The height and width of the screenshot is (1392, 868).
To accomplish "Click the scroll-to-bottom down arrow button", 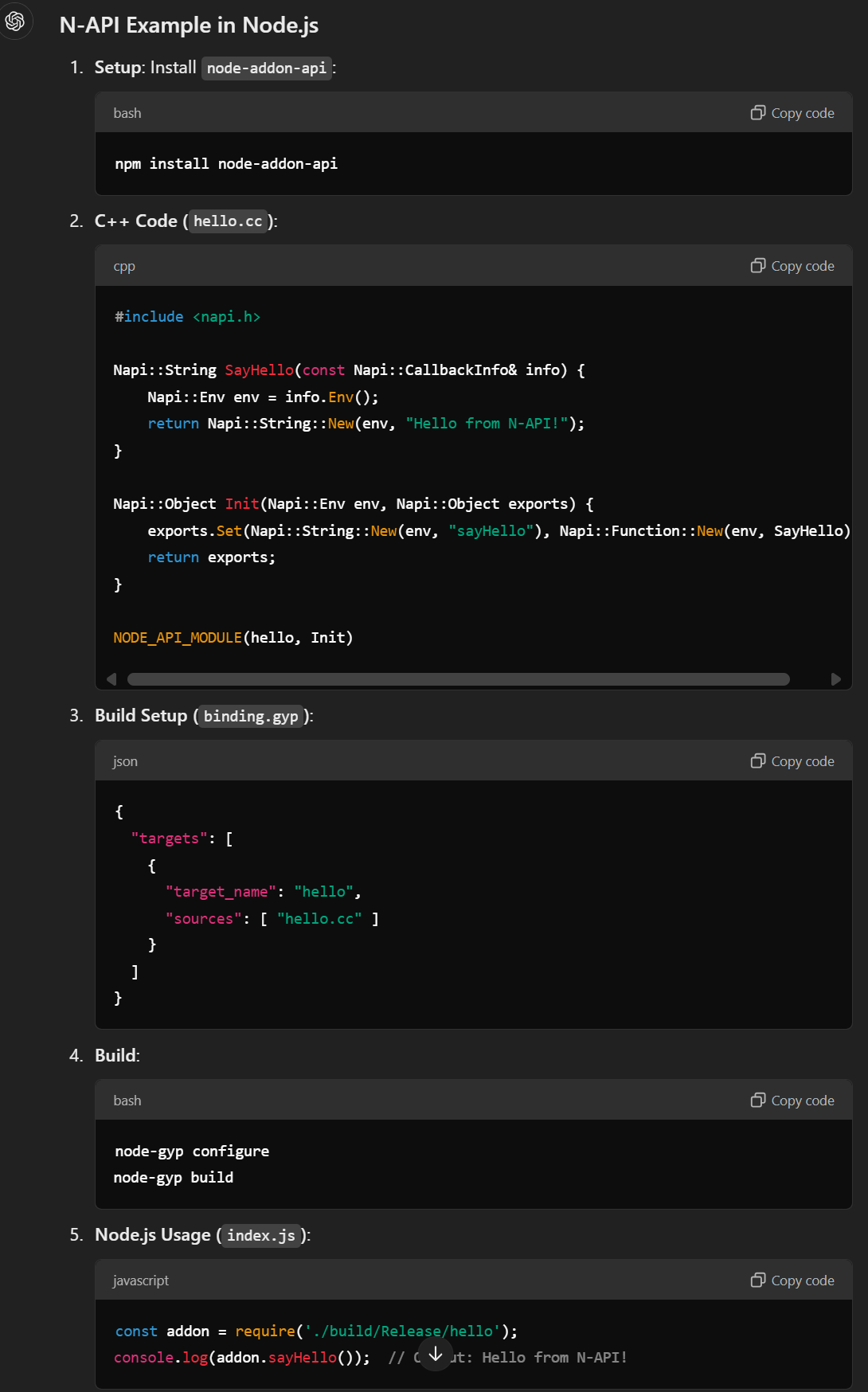I will click(x=435, y=1354).
